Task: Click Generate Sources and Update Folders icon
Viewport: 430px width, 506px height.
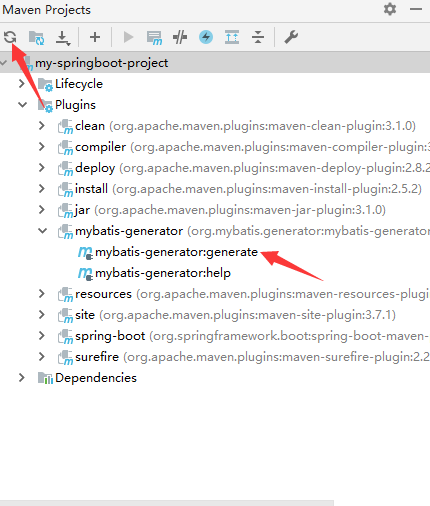Action: coord(36,37)
